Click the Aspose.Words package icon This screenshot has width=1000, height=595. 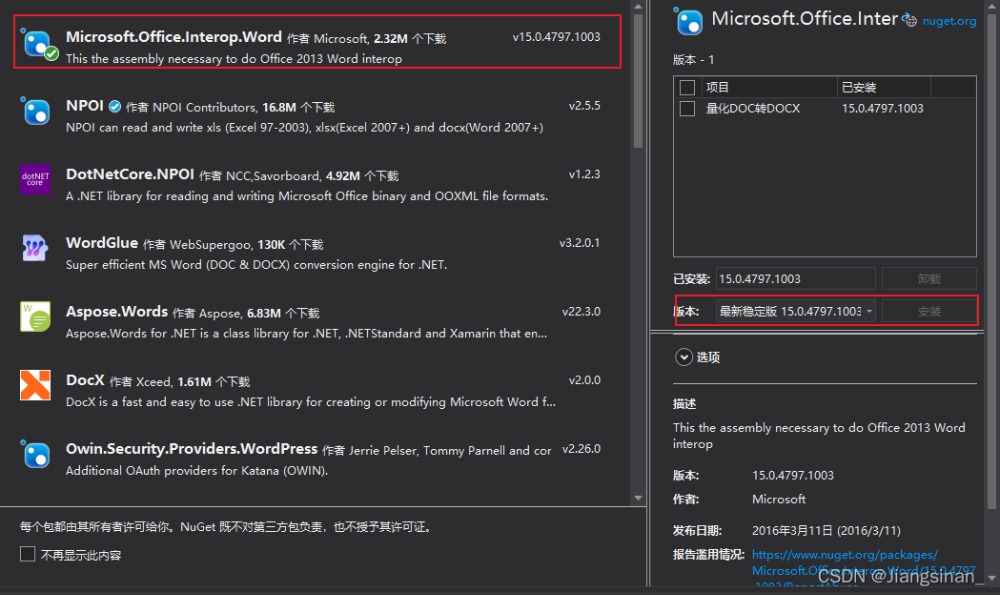pyautogui.click(x=36, y=317)
